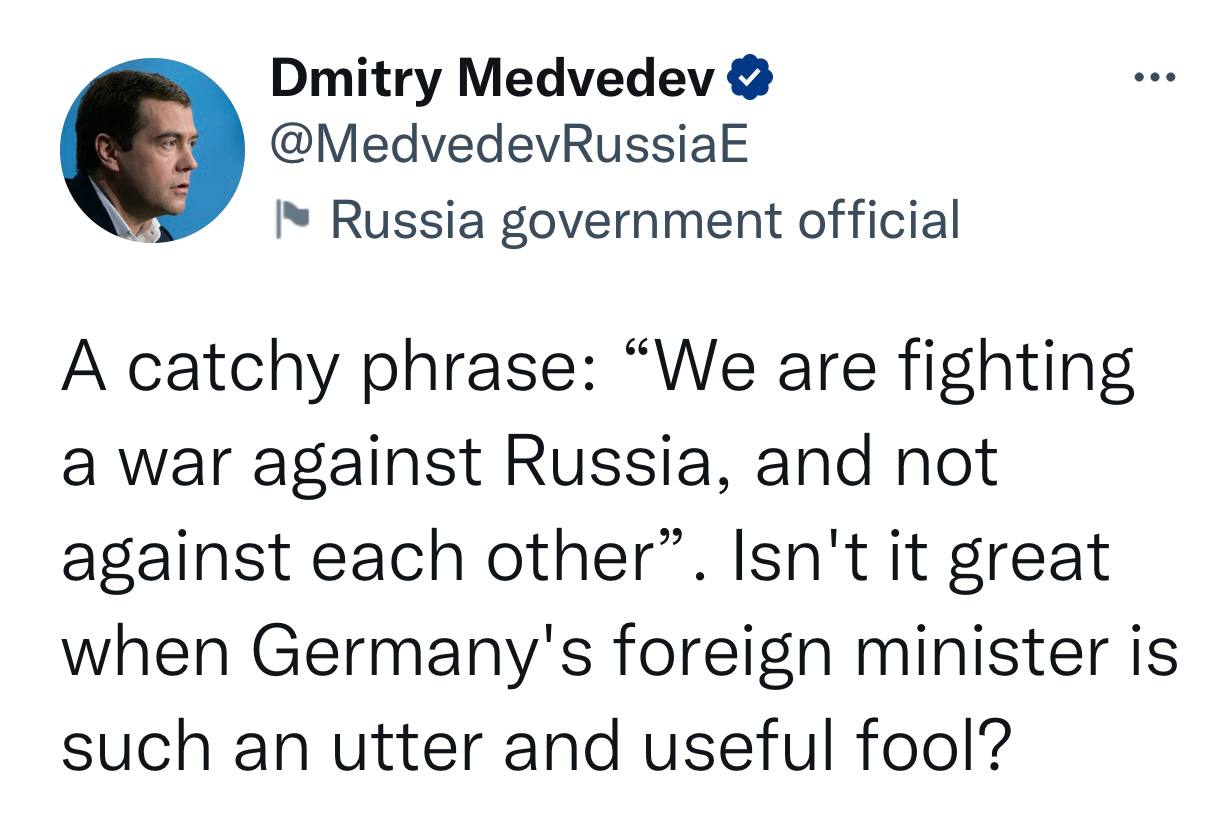This screenshot has width=1221, height=830.
Task: Click the display name Dmitry Medvedev
Action: click(x=492, y=79)
